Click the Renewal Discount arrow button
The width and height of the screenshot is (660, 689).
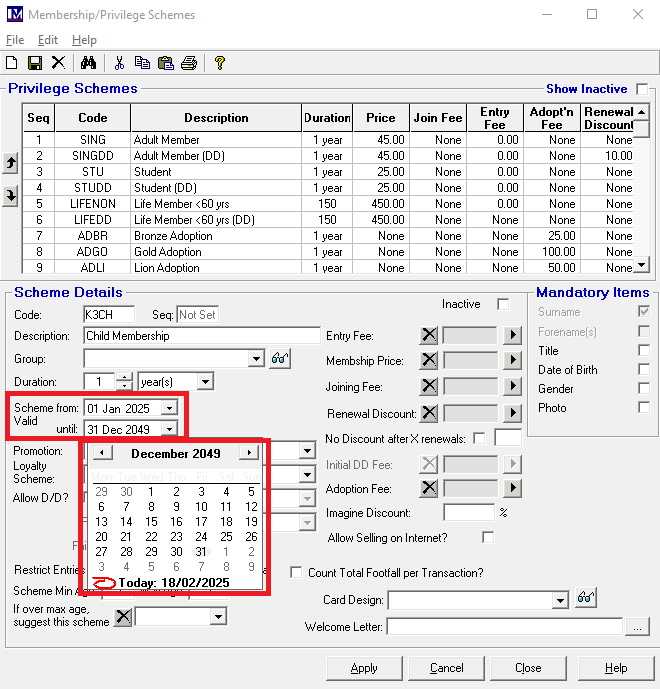tap(512, 413)
